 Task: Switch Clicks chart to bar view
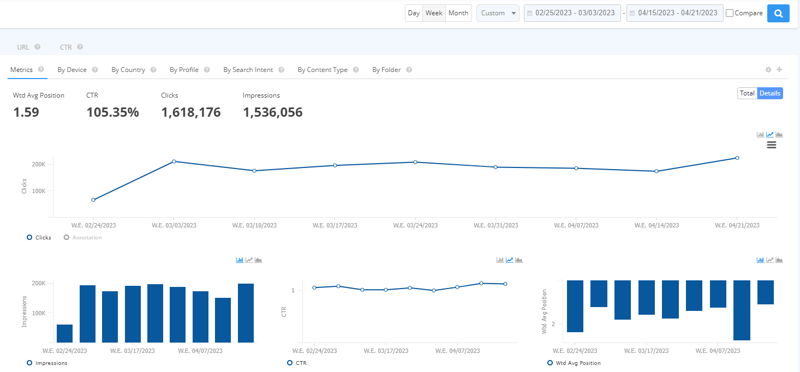click(760, 135)
